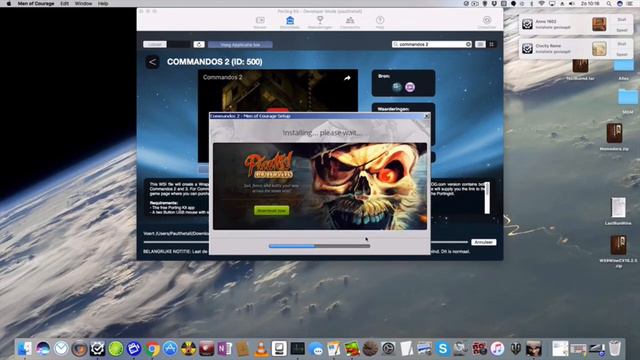The width and height of the screenshot is (640, 360).
Task: Open the Community tab in toolbar
Action: 350,22
